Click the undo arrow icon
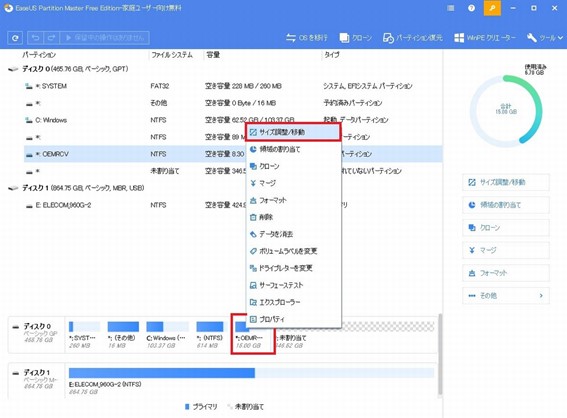 click(35, 38)
